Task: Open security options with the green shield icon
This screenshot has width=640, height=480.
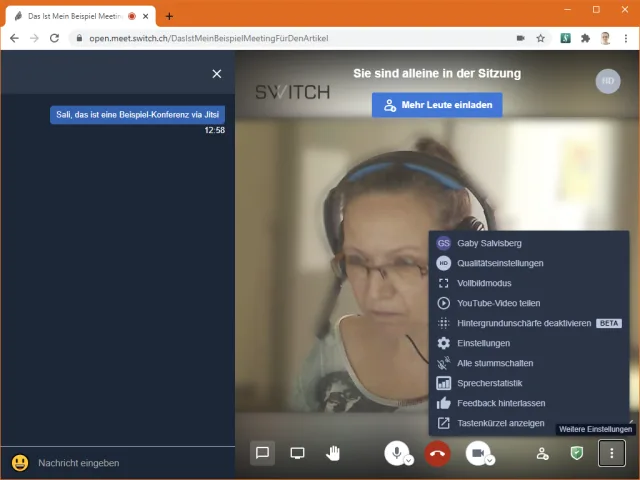Action: point(576,453)
